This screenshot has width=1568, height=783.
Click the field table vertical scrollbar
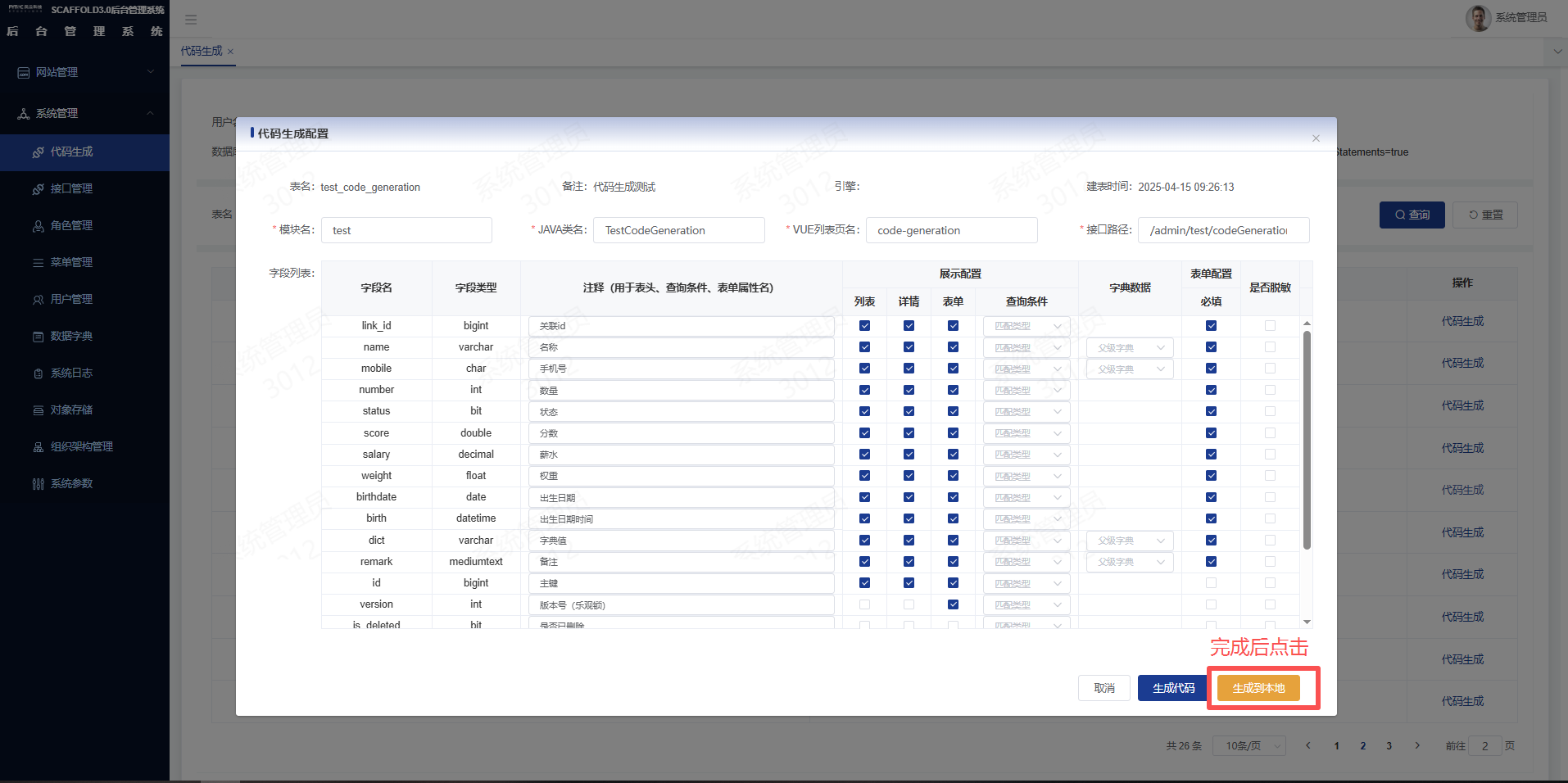coord(1307,439)
